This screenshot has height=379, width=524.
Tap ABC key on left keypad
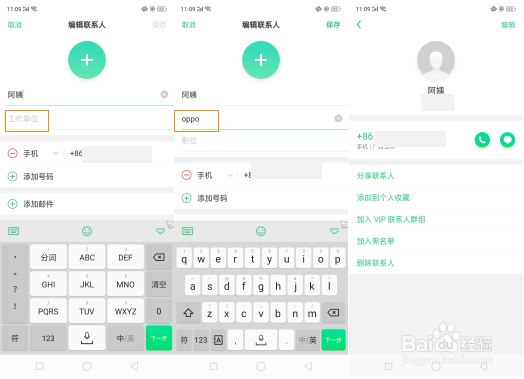87,257
